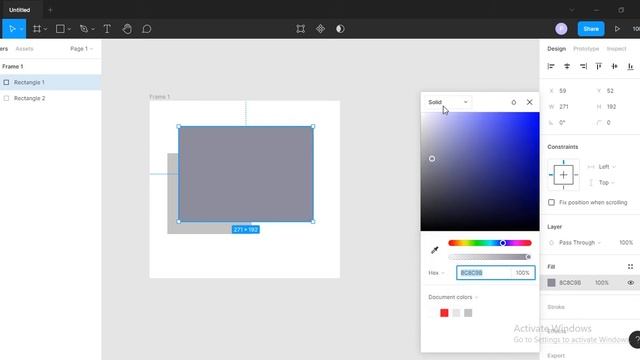This screenshot has height=360, width=640.
Task: Open vertical constraint Top dropdown
Action: (606, 182)
